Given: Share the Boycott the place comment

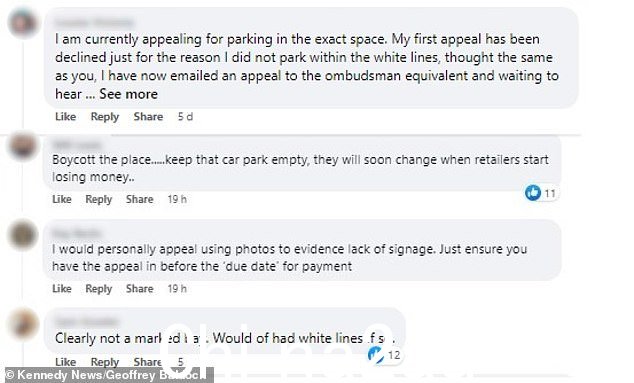Looking at the screenshot, I should click(x=139, y=199).
